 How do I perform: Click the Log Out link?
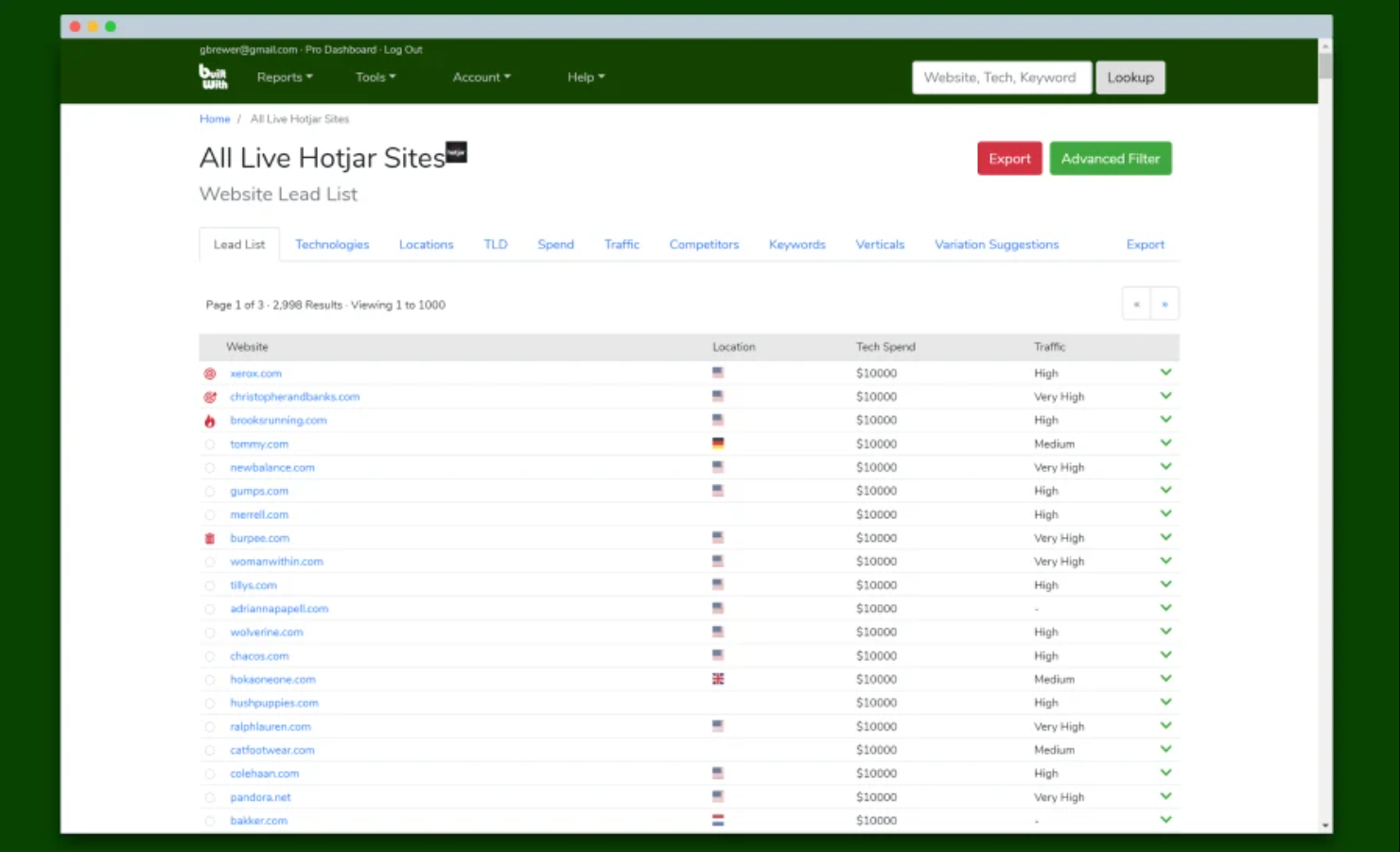click(x=403, y=49)
